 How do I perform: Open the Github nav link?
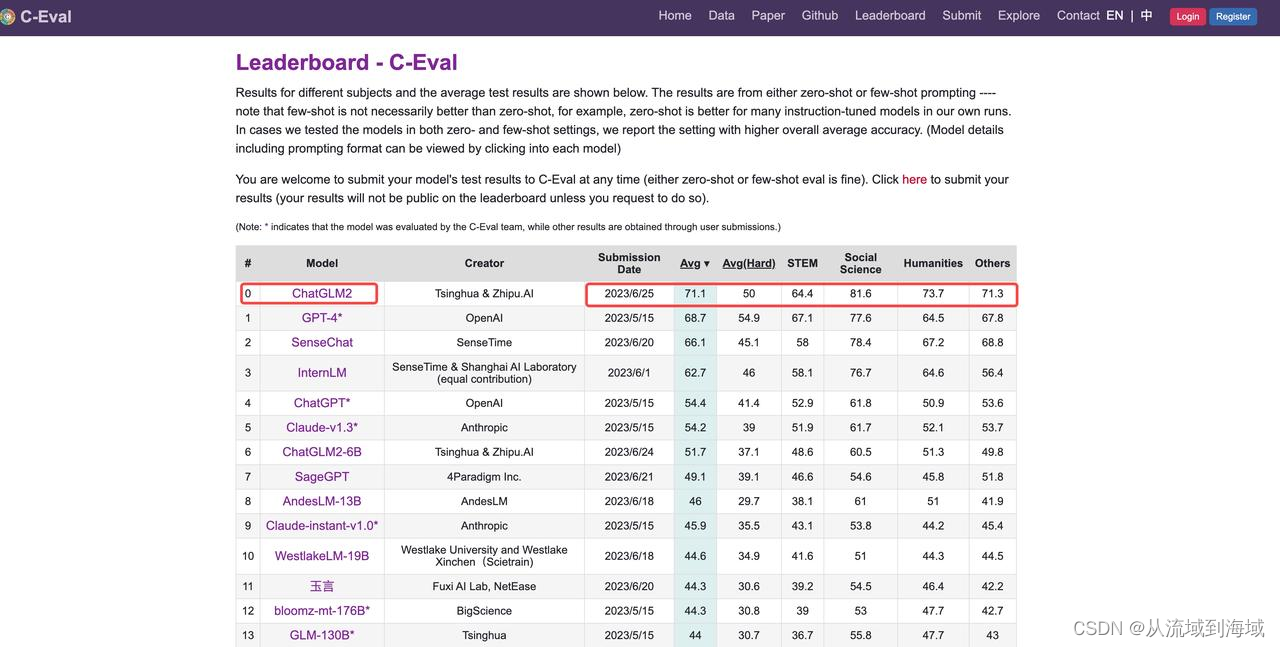click(x=820, y=15)
